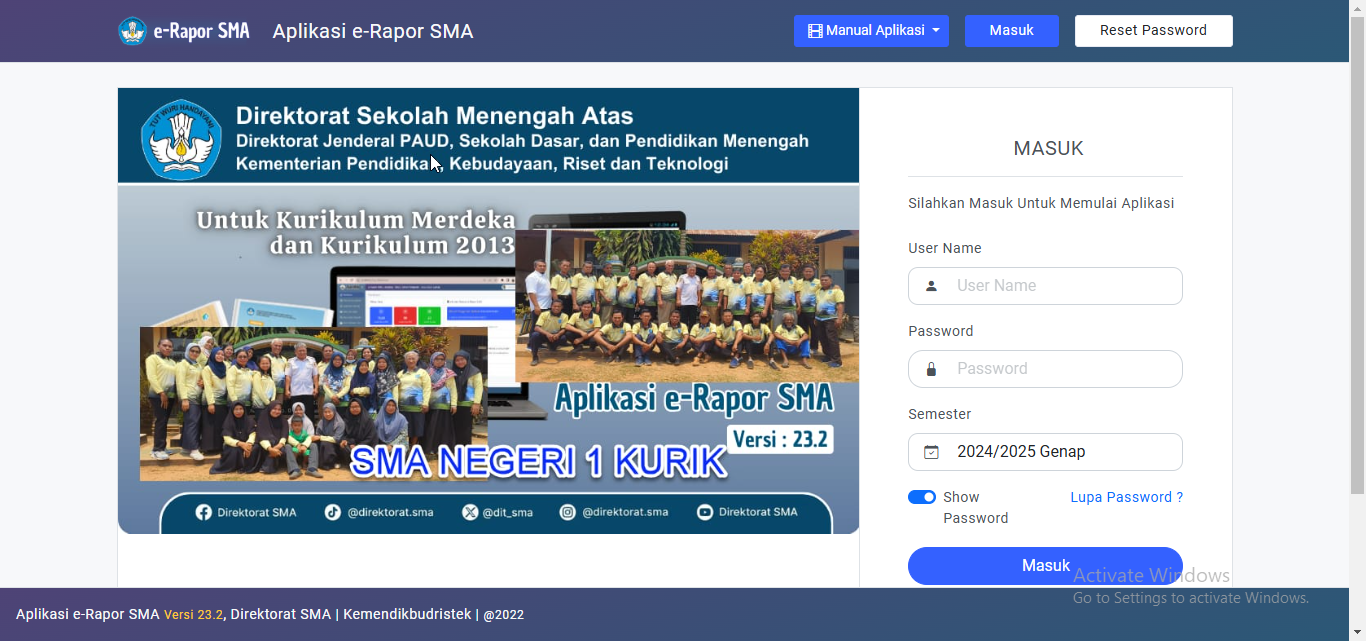
Task: Click the user icon in User Name field
Action: (931, 286)
